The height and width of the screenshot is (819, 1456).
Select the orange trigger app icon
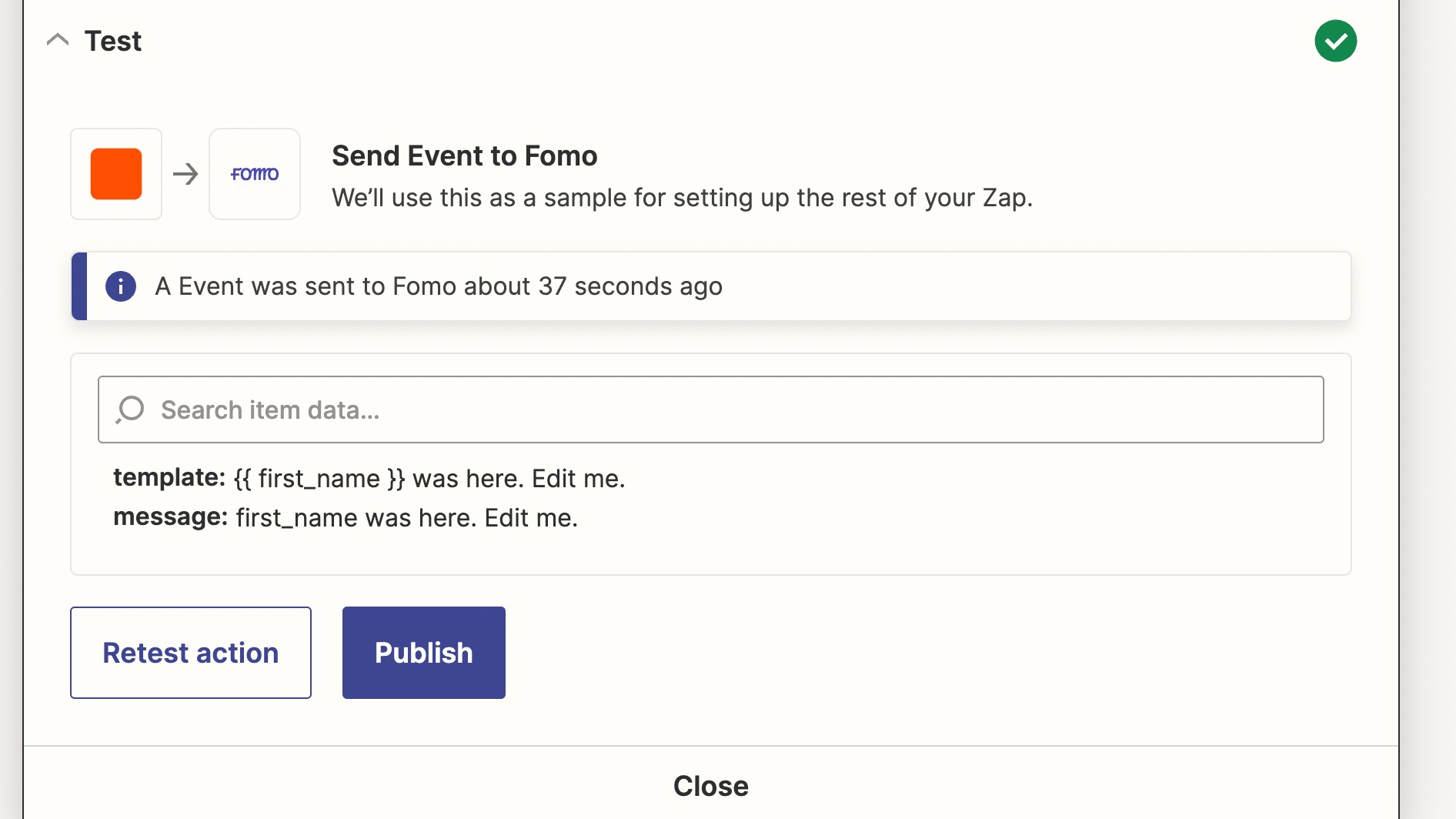[116, 174]
